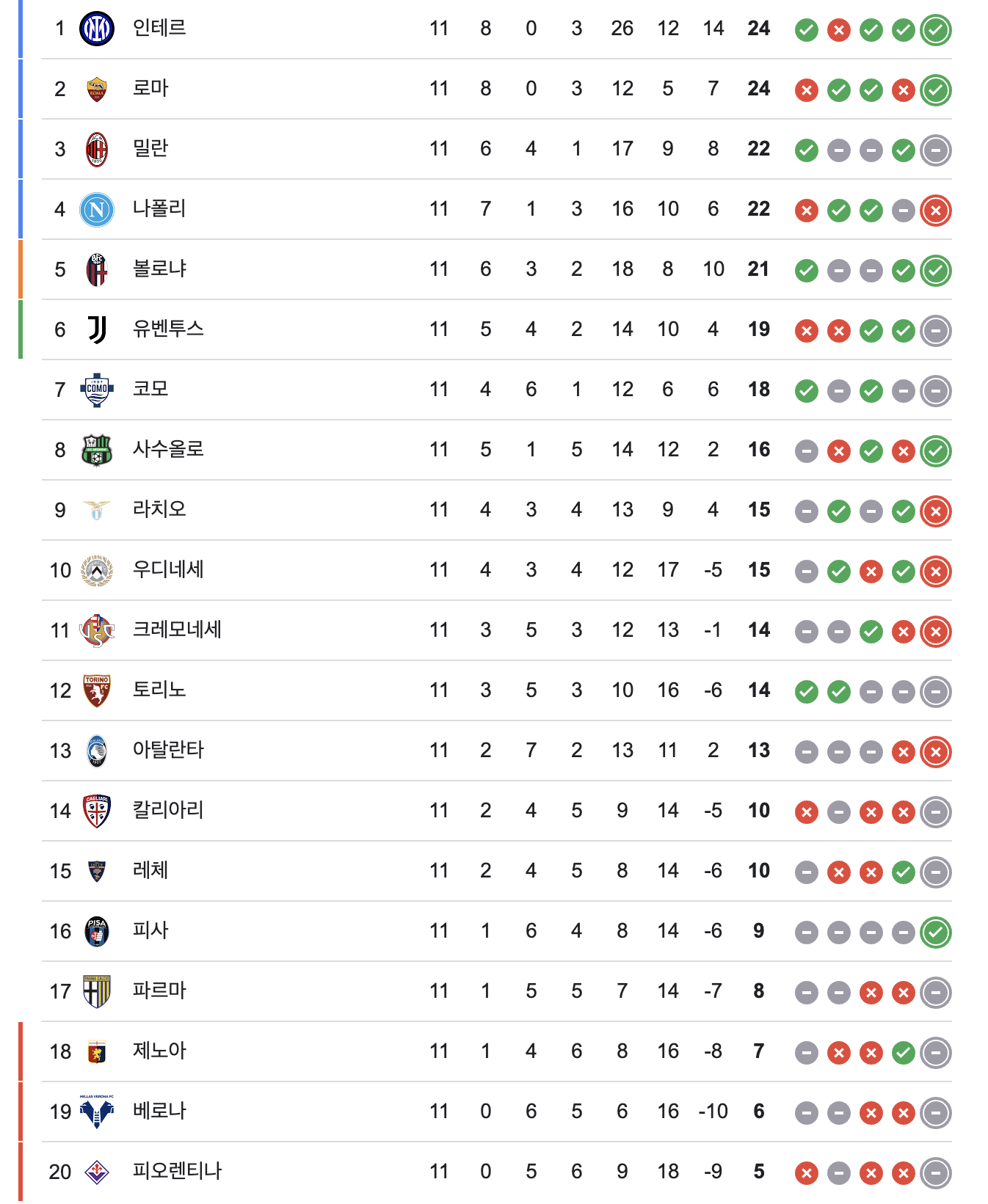Click the Sassuolo club crest
Viewport: 988px width, 1204px height.
pyautogui.click(x=97, y=450)
